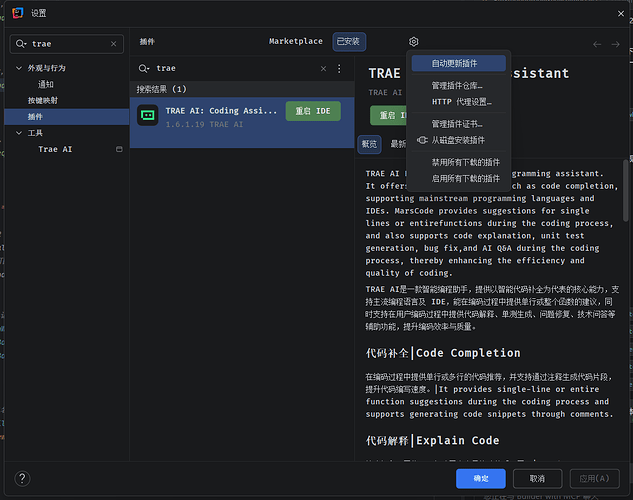The image size is (633, 500).
Task: Click the 代码补全 Code Completion heading
Action: coord(443,353)
